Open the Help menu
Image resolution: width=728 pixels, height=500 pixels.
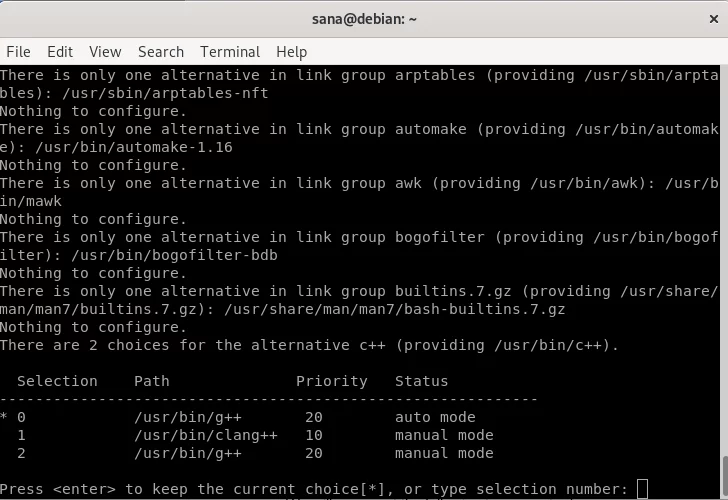point(291,52)
